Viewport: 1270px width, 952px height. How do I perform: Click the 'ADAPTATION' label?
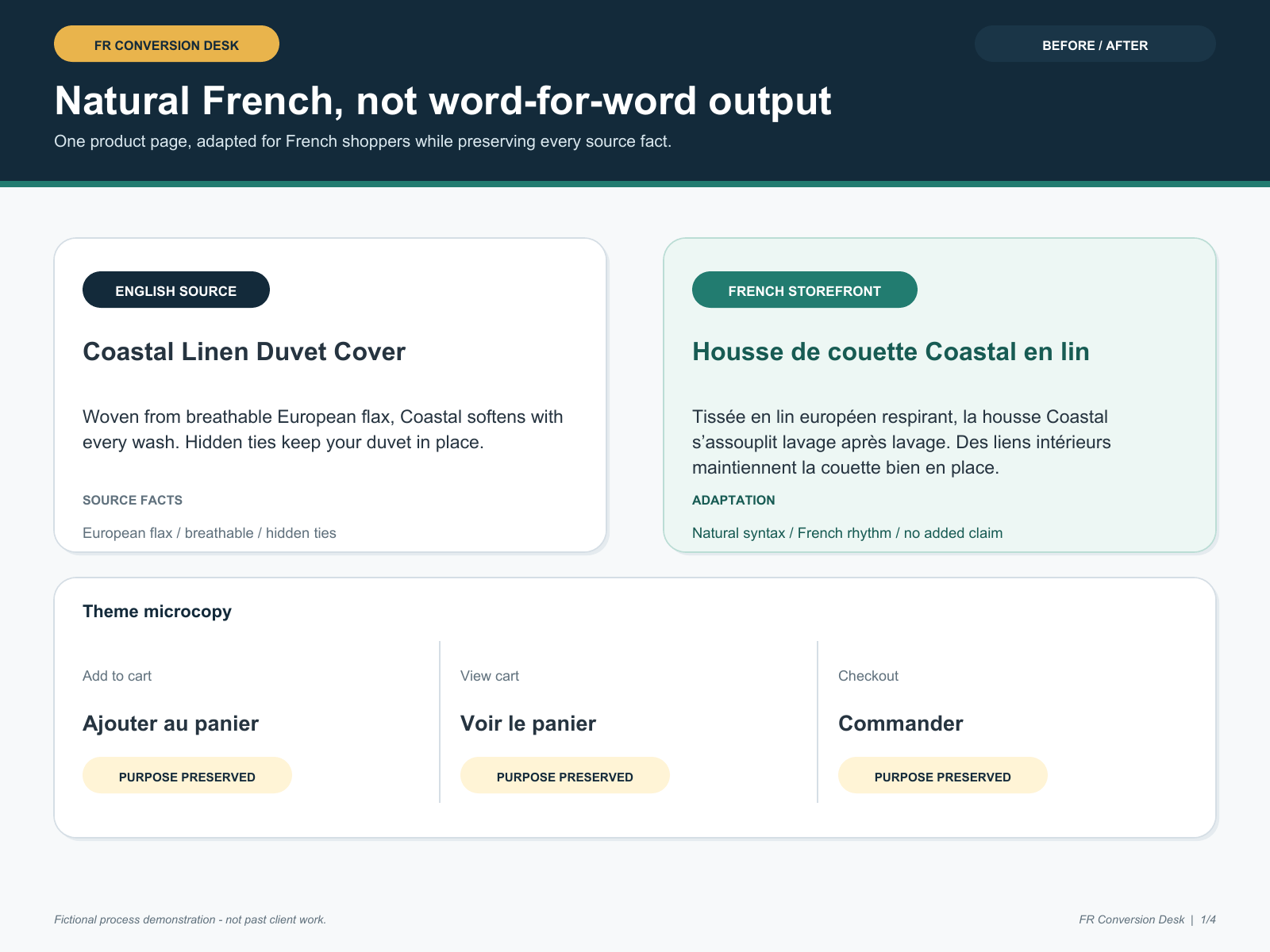733,500
